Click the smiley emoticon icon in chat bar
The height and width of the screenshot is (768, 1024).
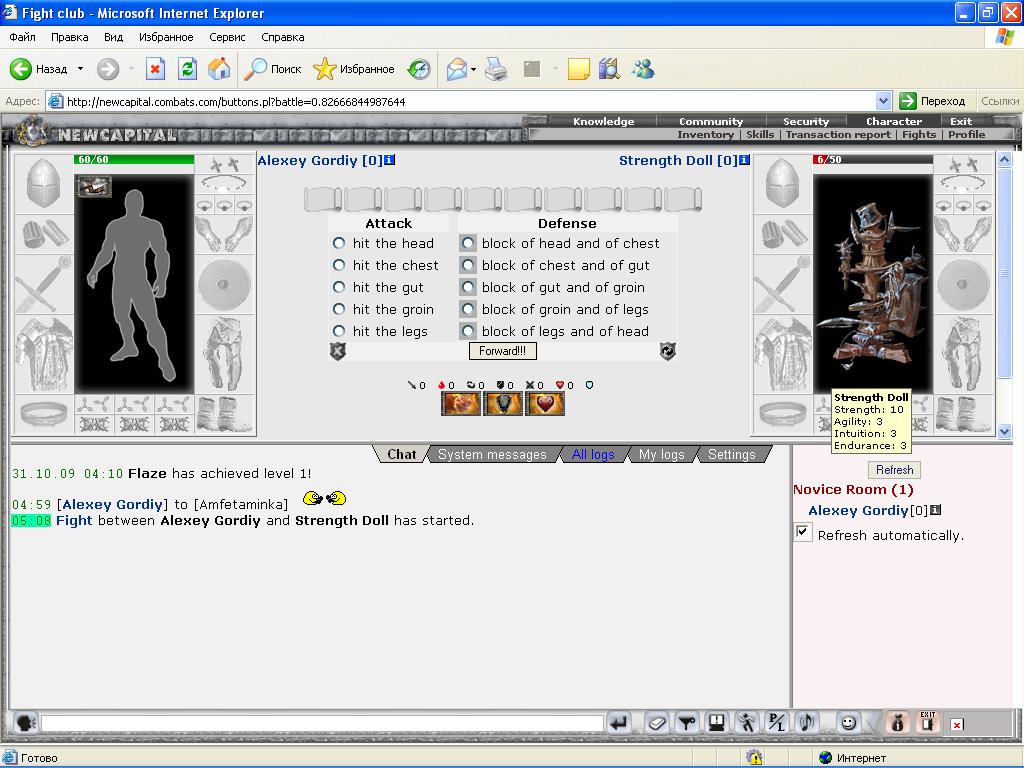848,722
